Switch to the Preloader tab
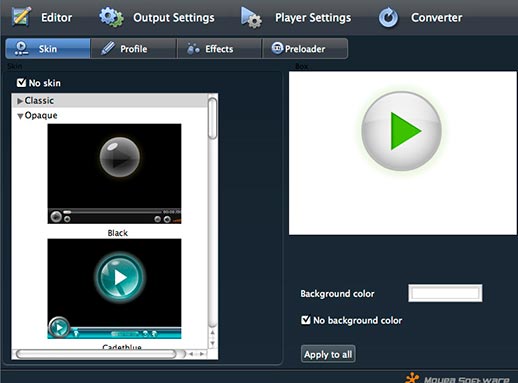The height and width of the screenshot is (383, 518). (305, 49)
